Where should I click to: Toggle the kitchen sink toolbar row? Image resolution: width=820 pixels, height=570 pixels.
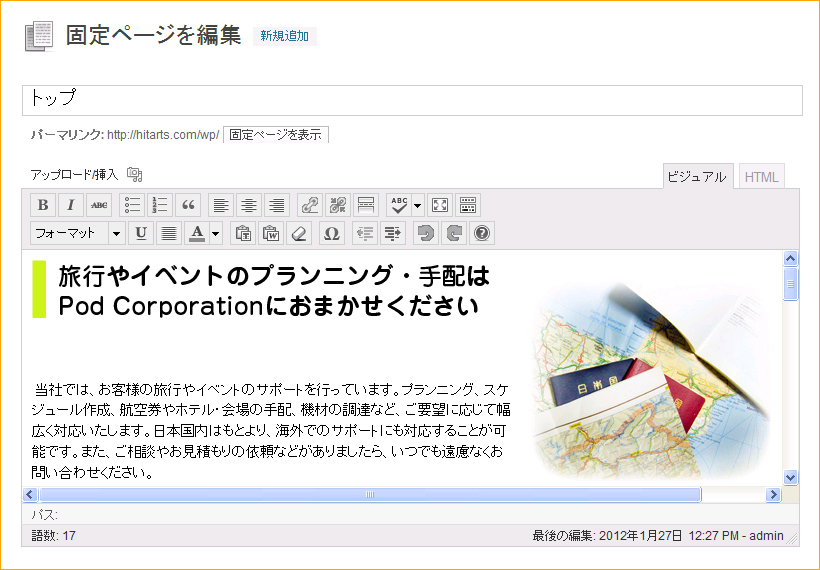point(468,205)
